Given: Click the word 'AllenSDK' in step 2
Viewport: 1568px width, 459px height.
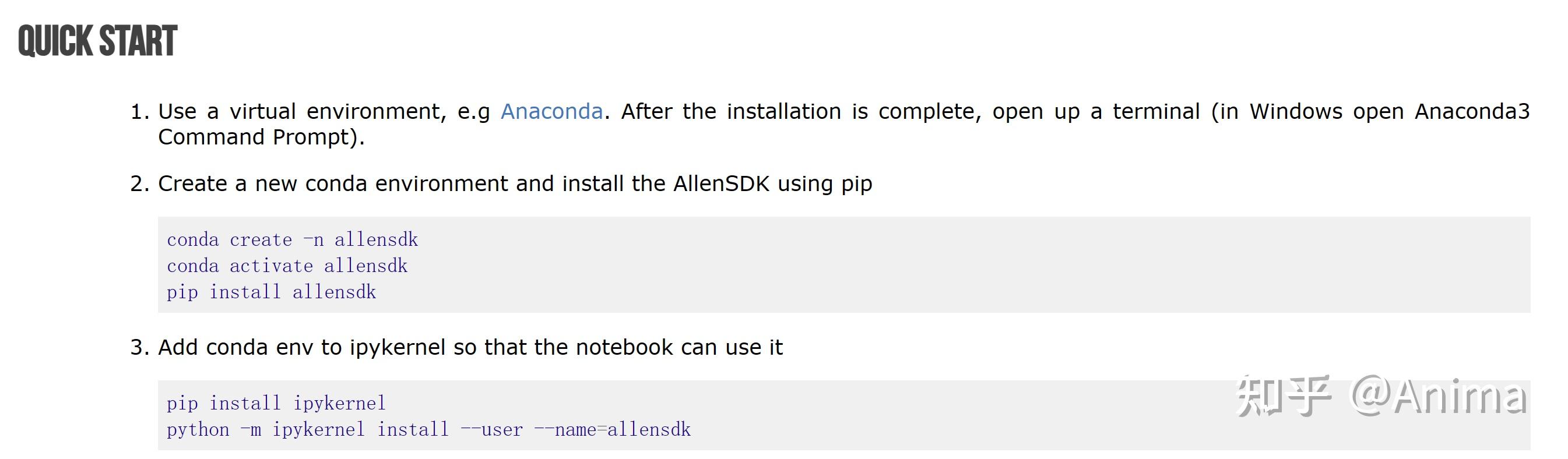Looking at the screenshot, I should pyautogui.click(x=721, y=183).
